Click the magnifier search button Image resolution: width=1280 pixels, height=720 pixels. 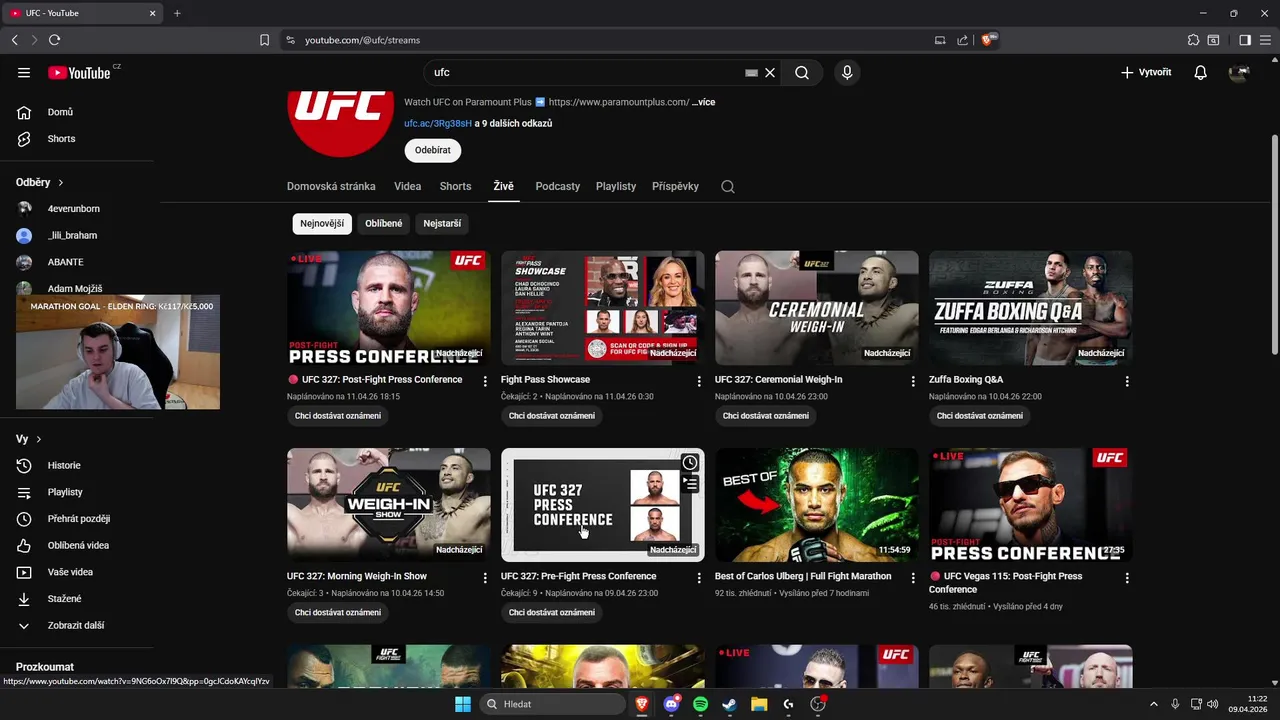tap(802, 73)
